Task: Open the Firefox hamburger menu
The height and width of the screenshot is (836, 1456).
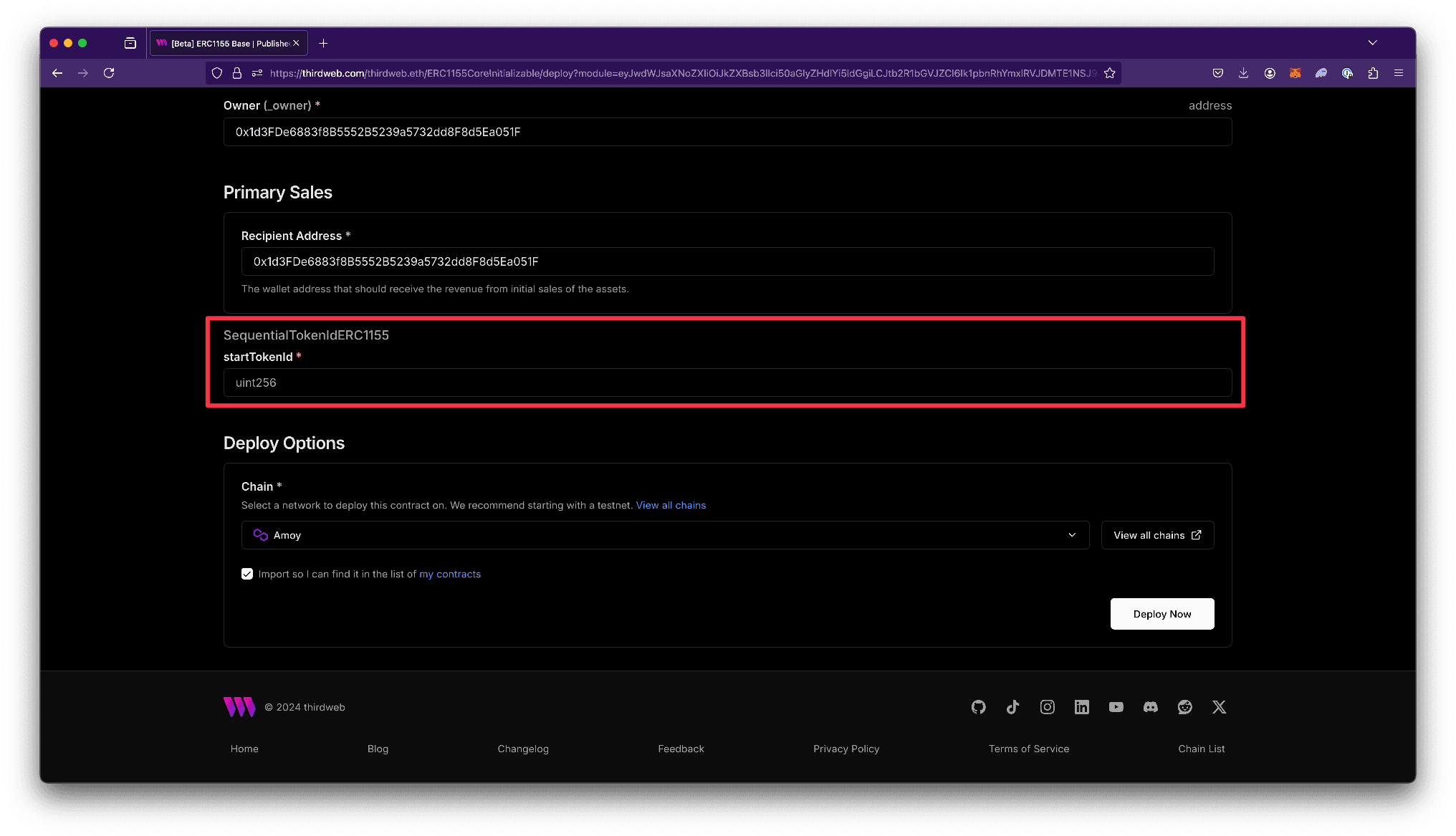Action: (x=1399, y=72)
